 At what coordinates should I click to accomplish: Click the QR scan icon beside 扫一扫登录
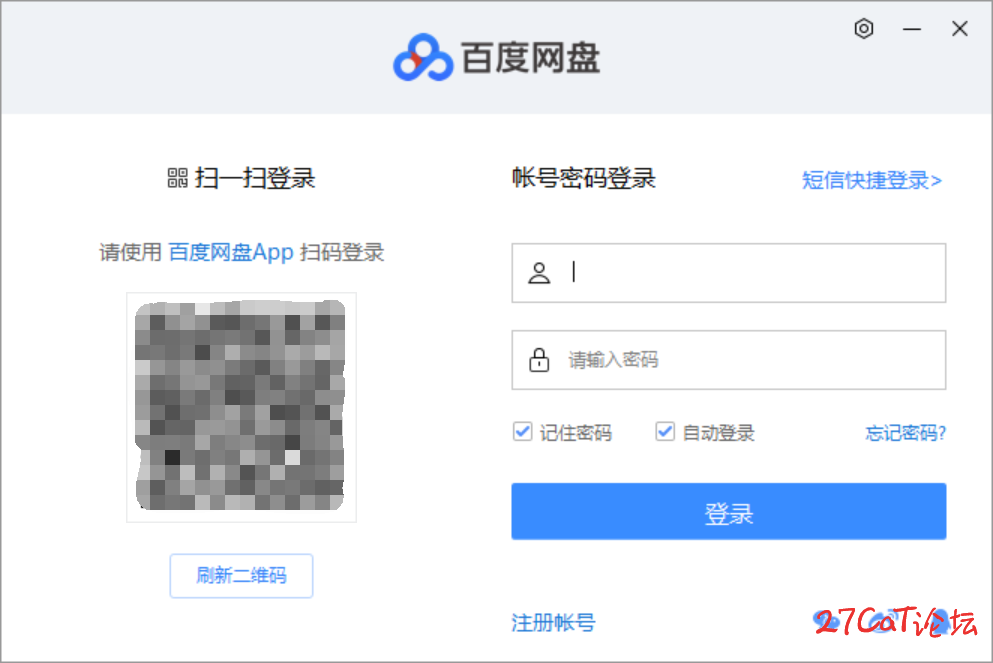click(177, 179)
